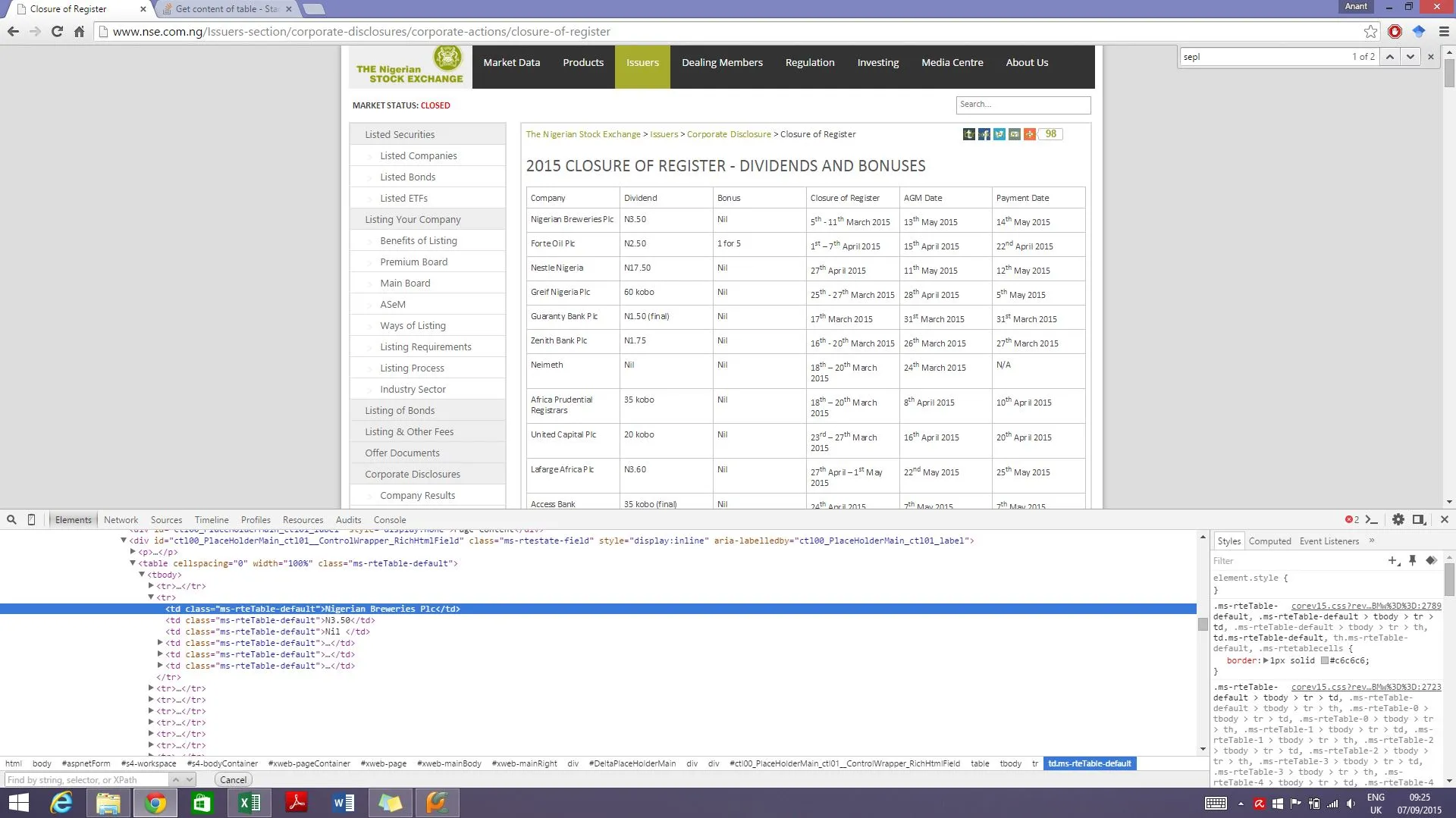The height and width of the screenshot is (818, 1456).
Task: Click the Nigerian Breweries Plc table cell
Action: point(573,220)
